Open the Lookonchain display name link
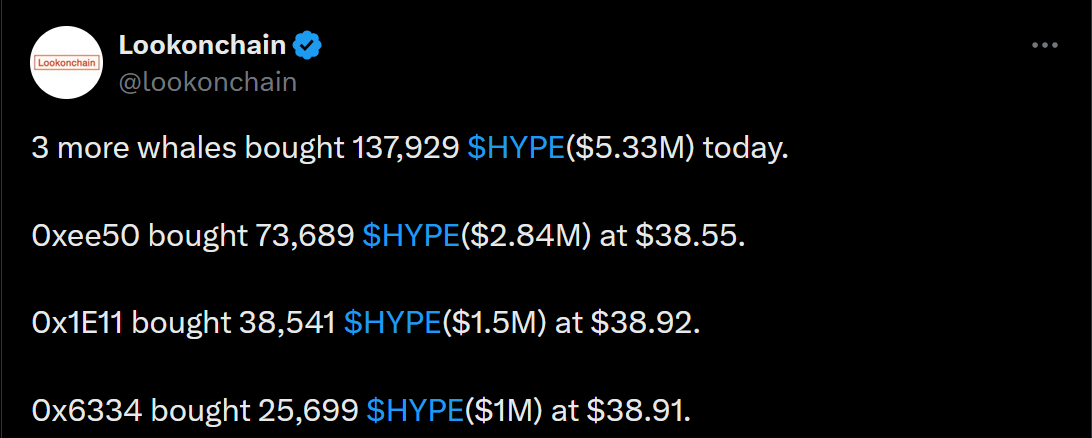Viewport: 1092px width, 438px height. coord(203,46)
